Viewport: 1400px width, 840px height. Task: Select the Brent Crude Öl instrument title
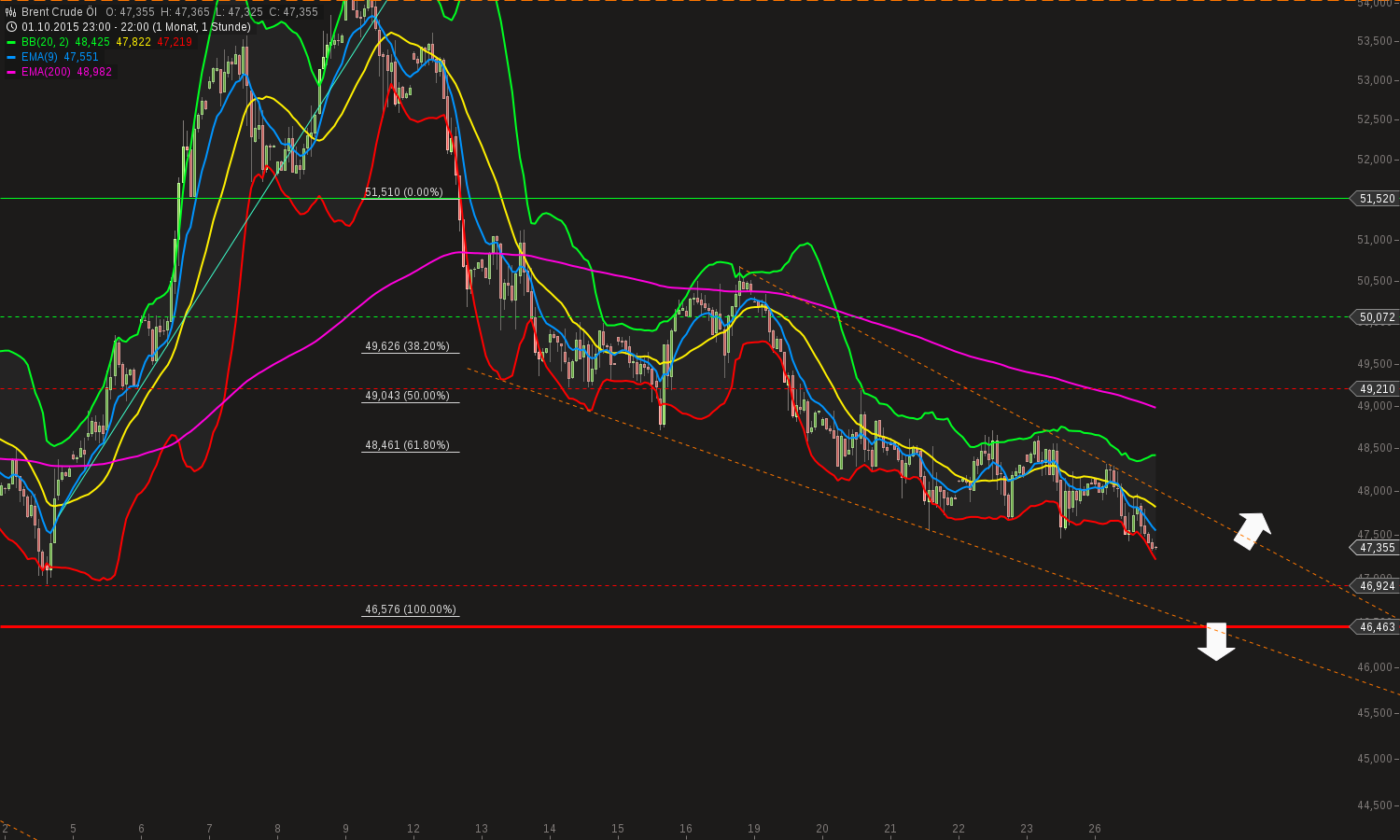59,12
